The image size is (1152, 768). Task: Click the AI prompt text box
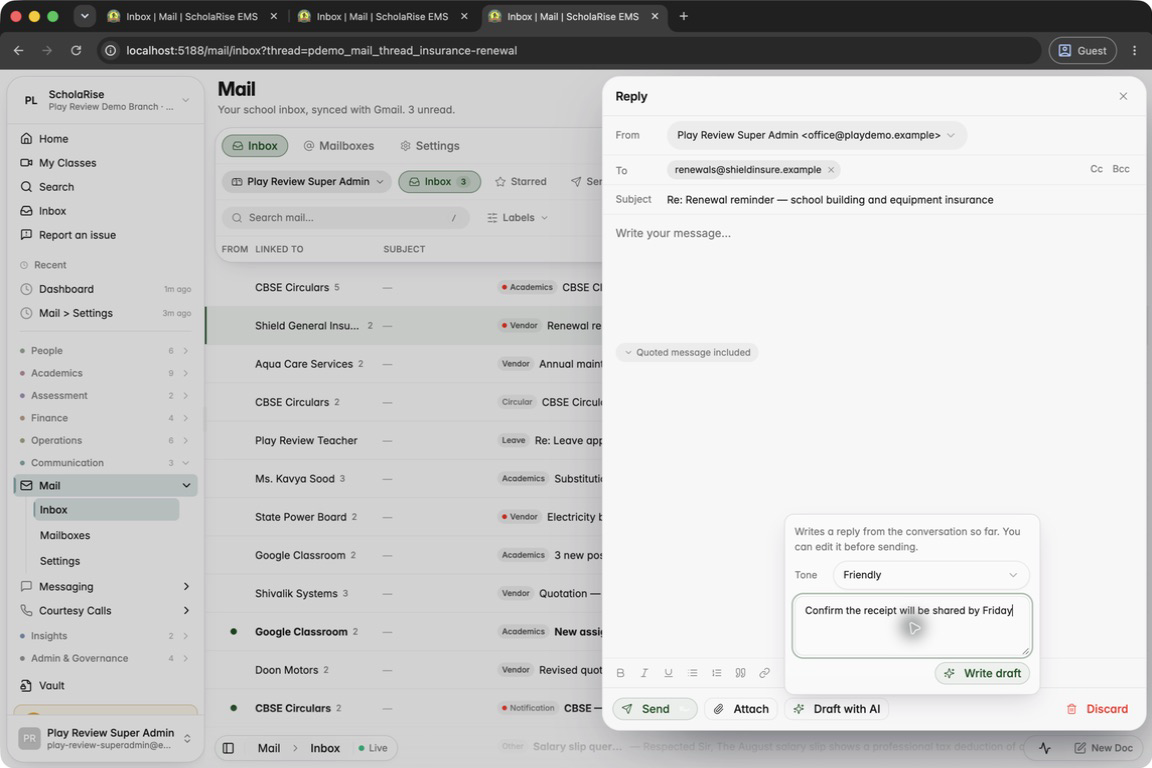(912, 626)
